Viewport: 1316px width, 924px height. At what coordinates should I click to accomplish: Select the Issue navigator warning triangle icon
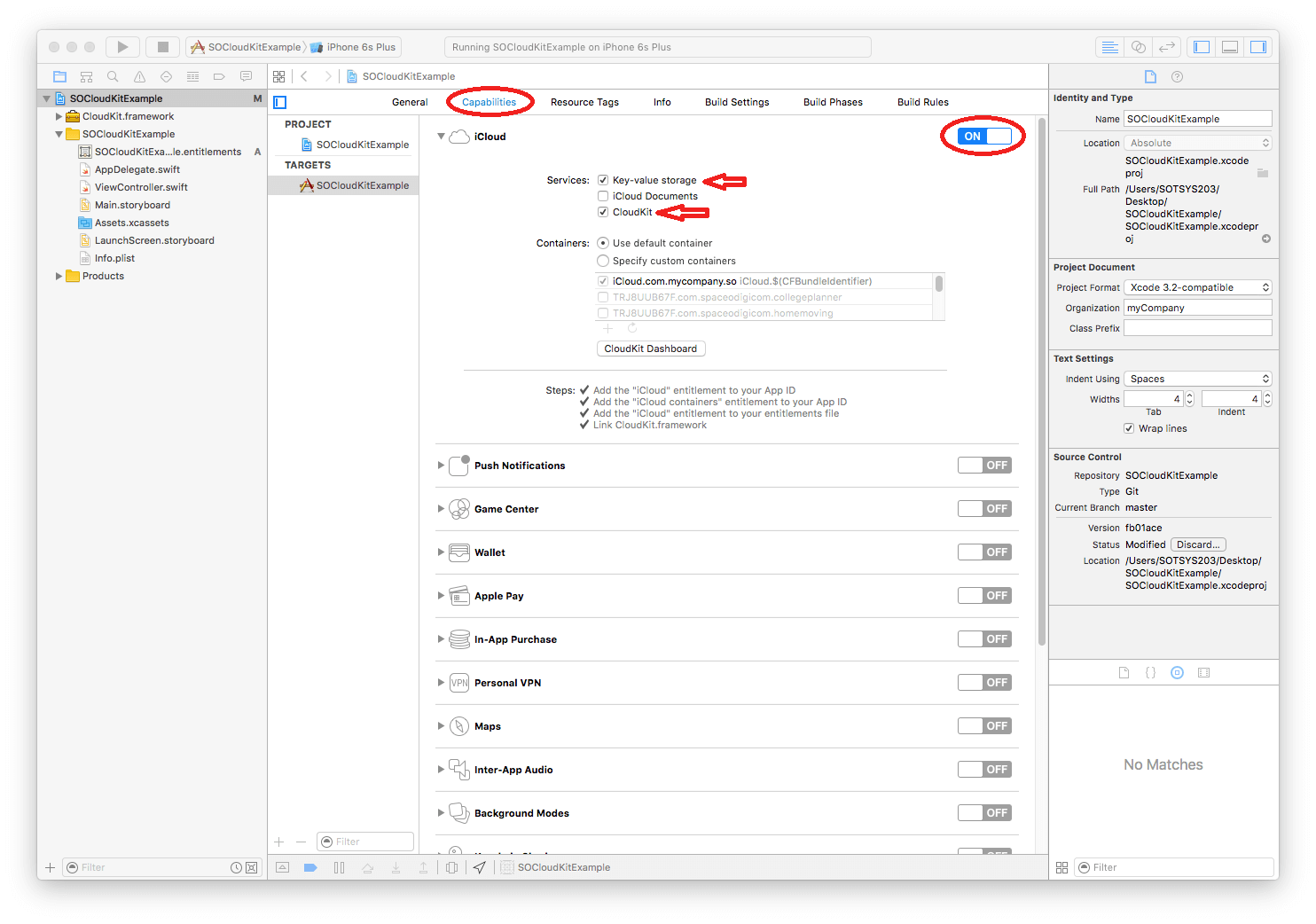(139, 76)
